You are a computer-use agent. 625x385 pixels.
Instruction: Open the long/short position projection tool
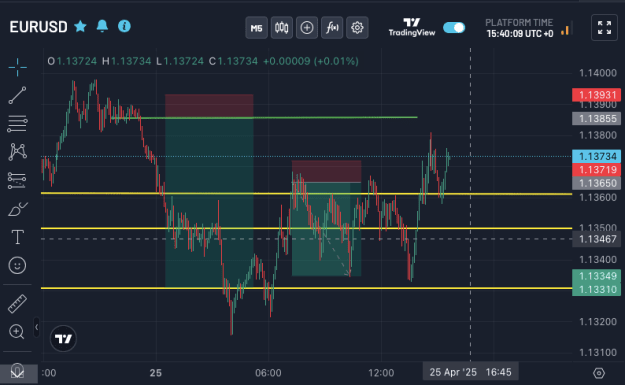(x=17, y=180)
